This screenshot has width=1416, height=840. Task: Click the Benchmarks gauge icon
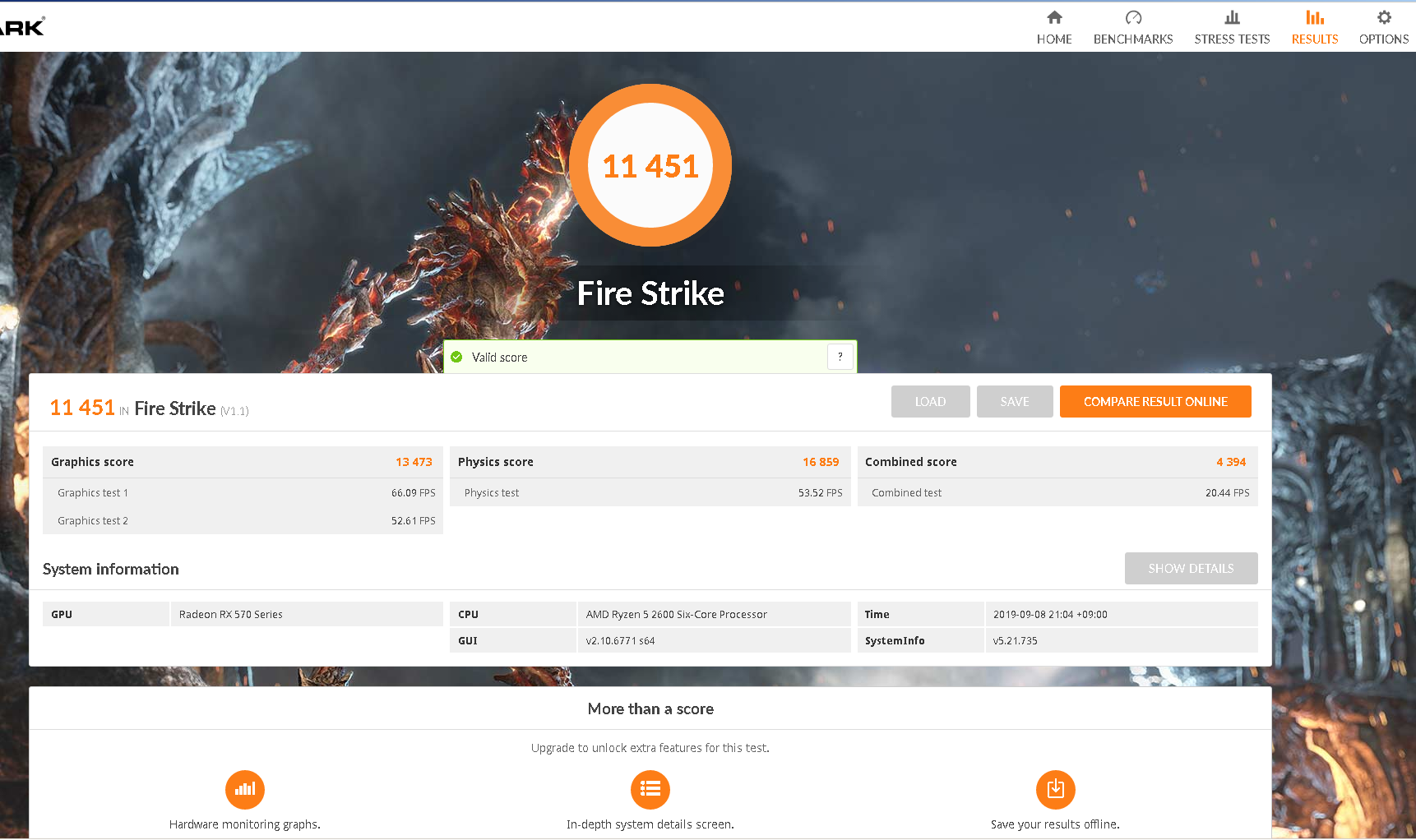1133,17
